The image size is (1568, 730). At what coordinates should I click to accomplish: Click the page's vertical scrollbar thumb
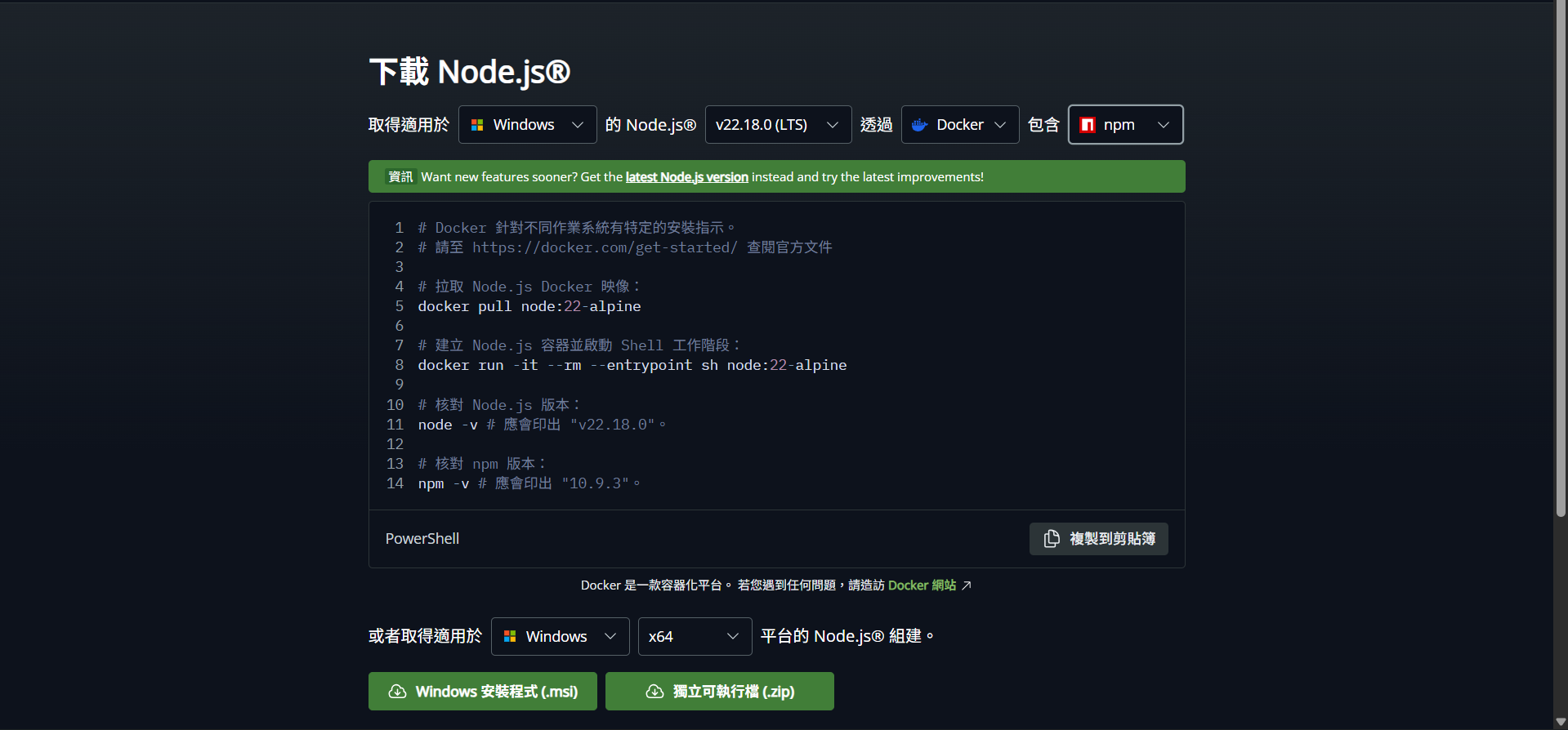[1561, 261]
